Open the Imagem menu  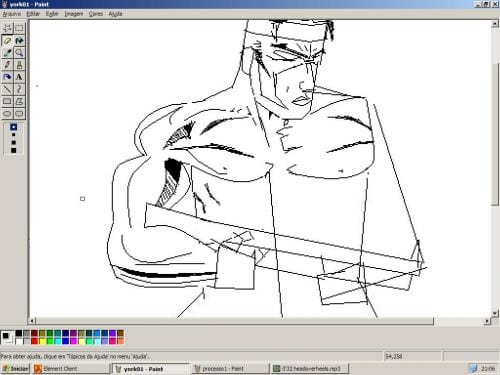74,14
